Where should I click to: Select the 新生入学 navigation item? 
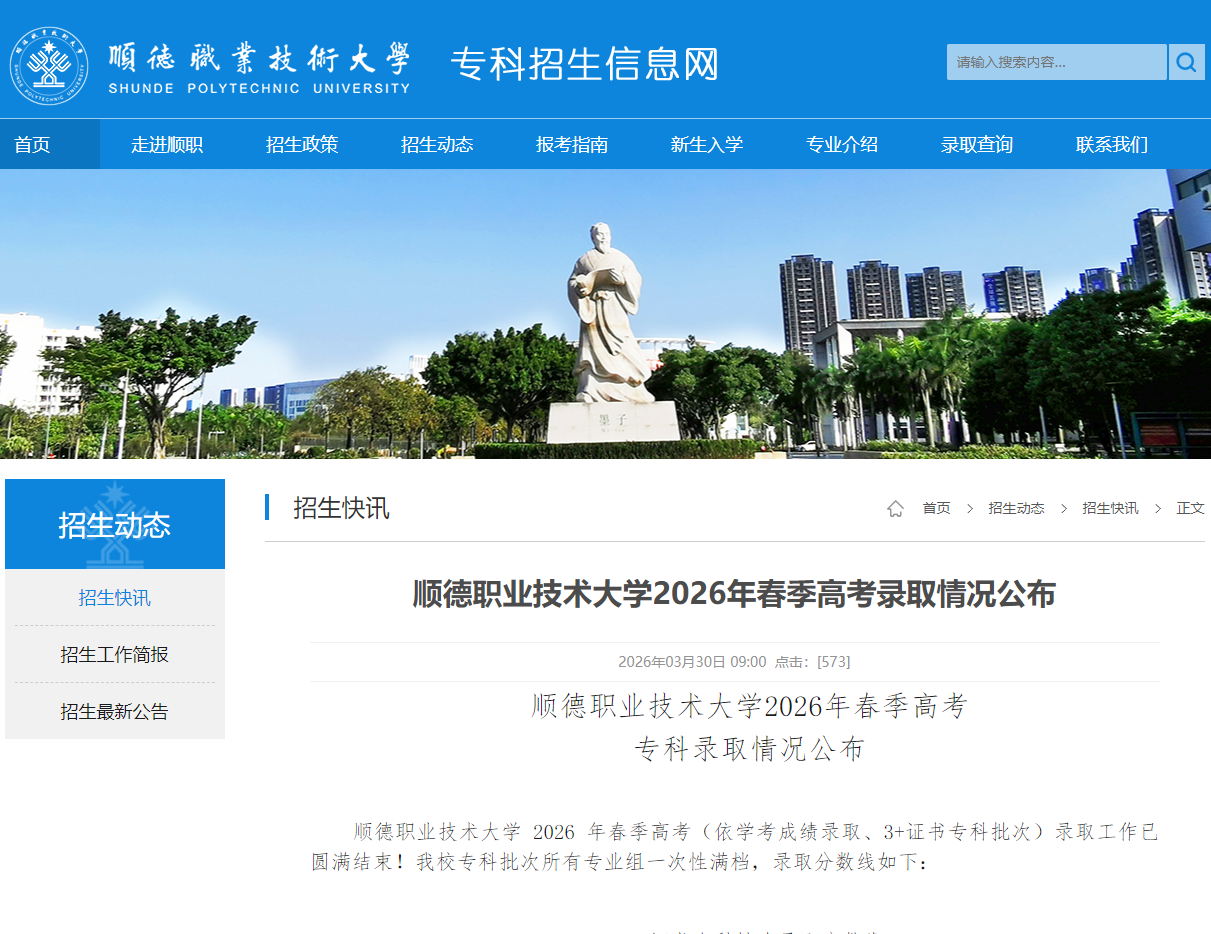coord(708,143)
